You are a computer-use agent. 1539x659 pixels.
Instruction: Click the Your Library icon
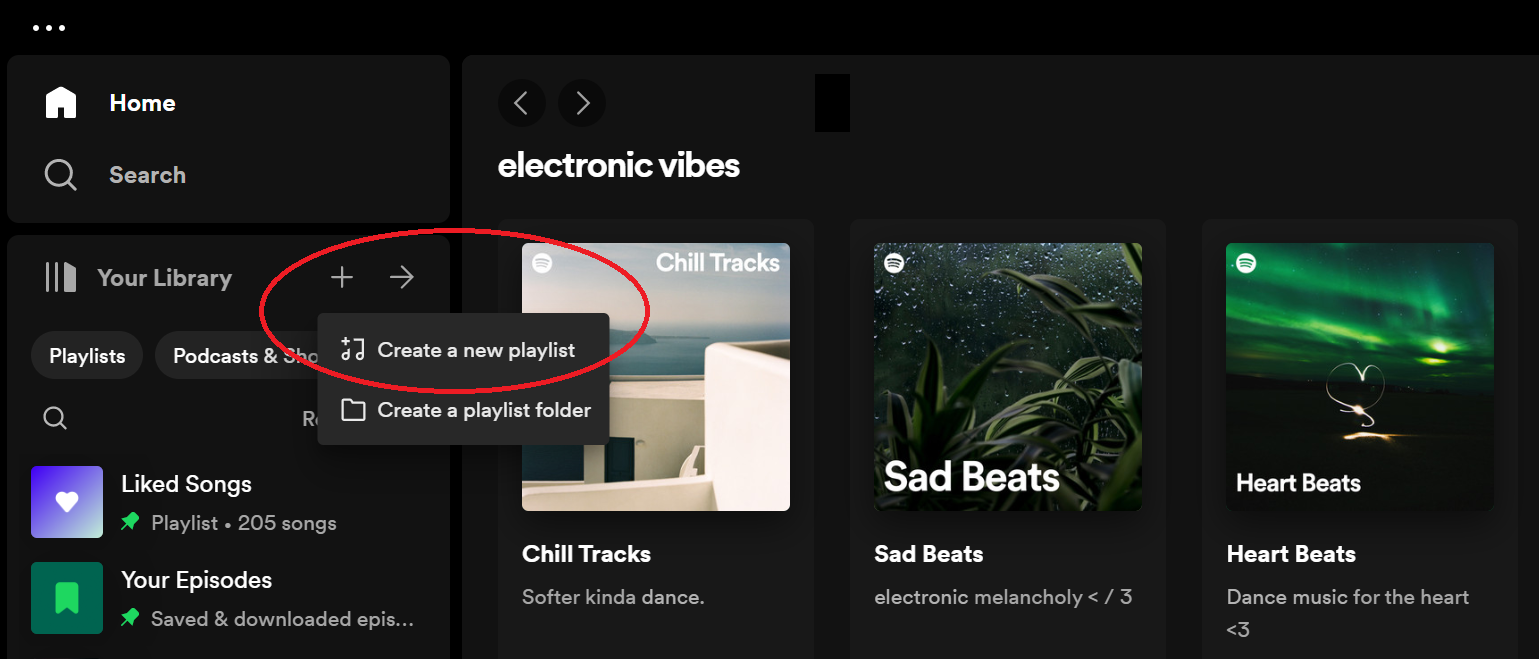[60, 277]
